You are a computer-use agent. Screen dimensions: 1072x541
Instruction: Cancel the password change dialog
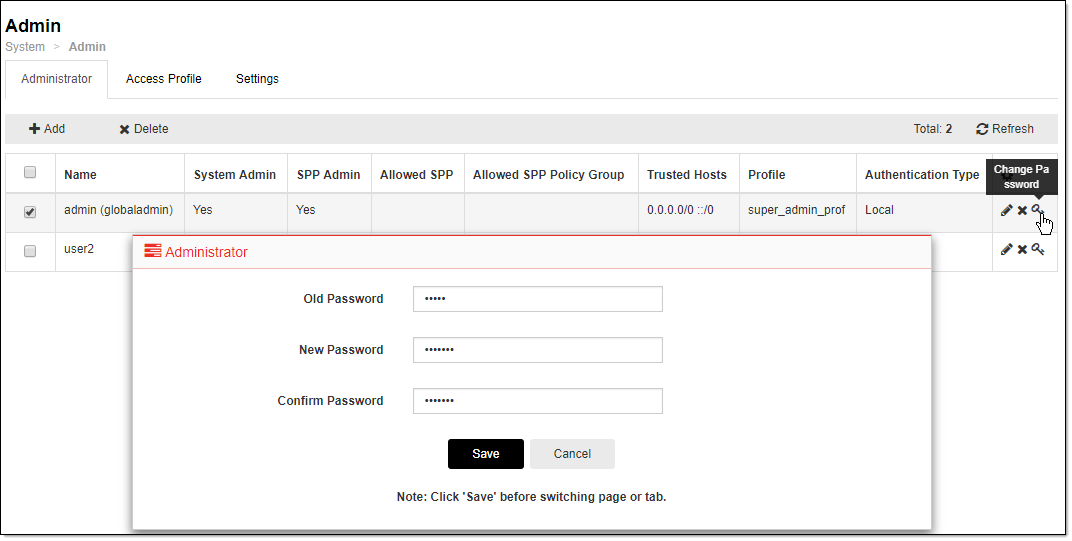(572, 454)
